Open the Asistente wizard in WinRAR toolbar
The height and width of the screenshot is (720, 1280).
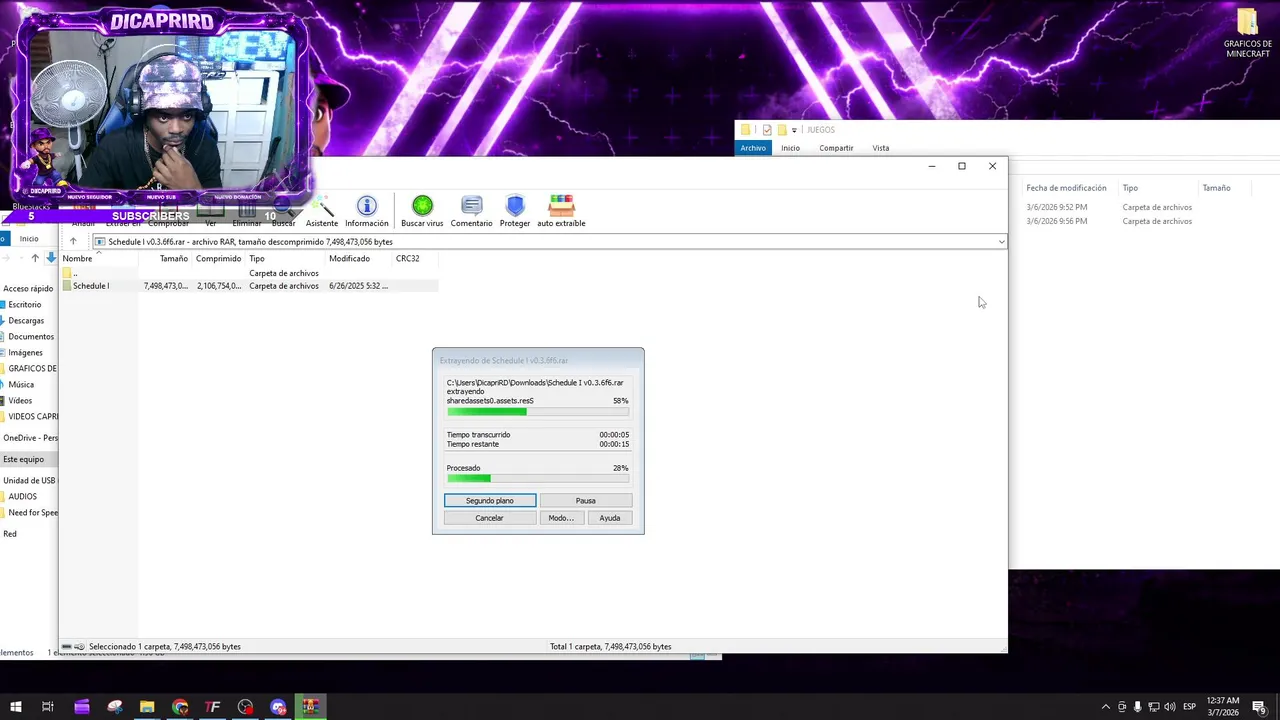(322, 212)
